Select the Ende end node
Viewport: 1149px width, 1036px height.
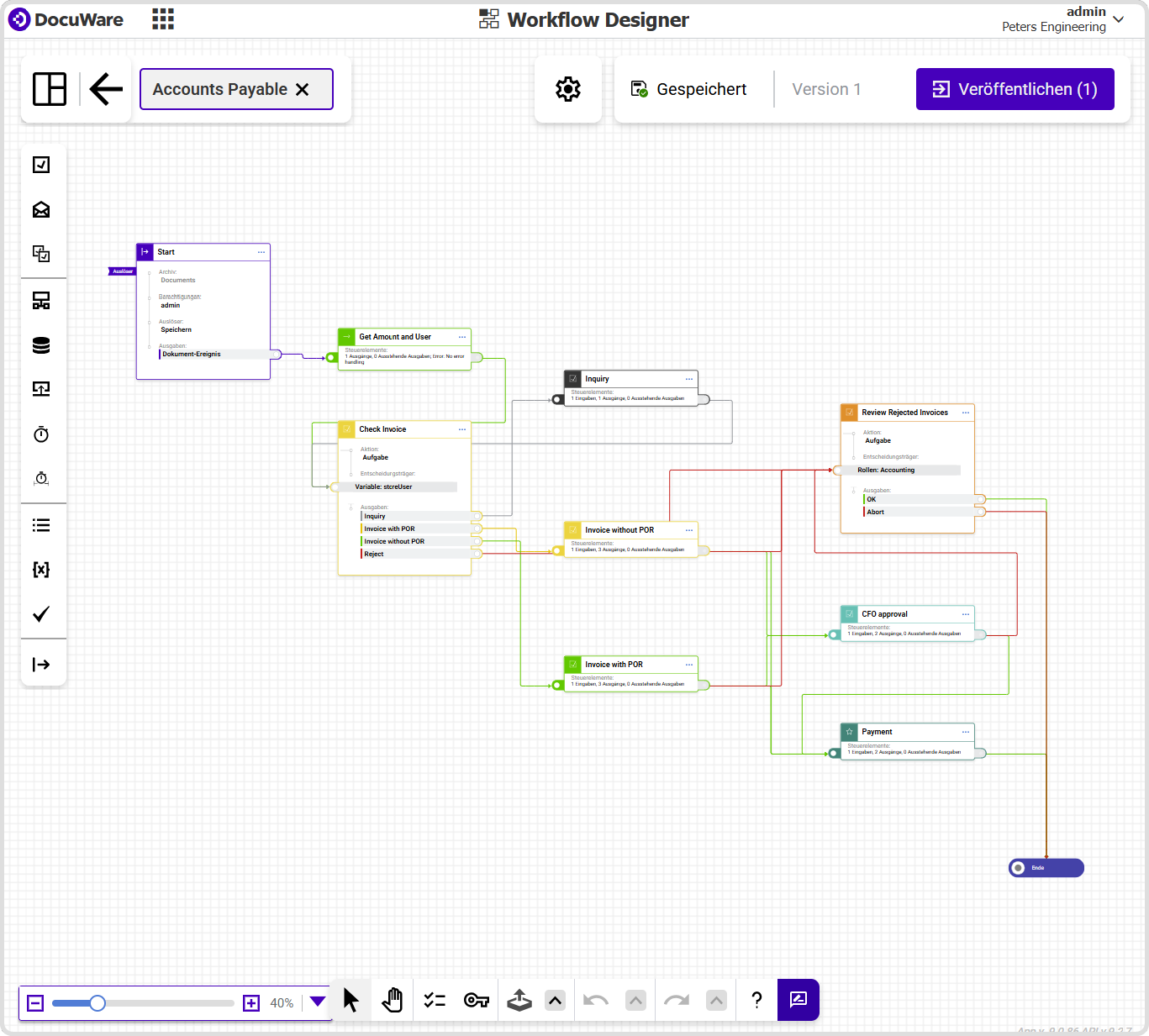coord(1046,868)
